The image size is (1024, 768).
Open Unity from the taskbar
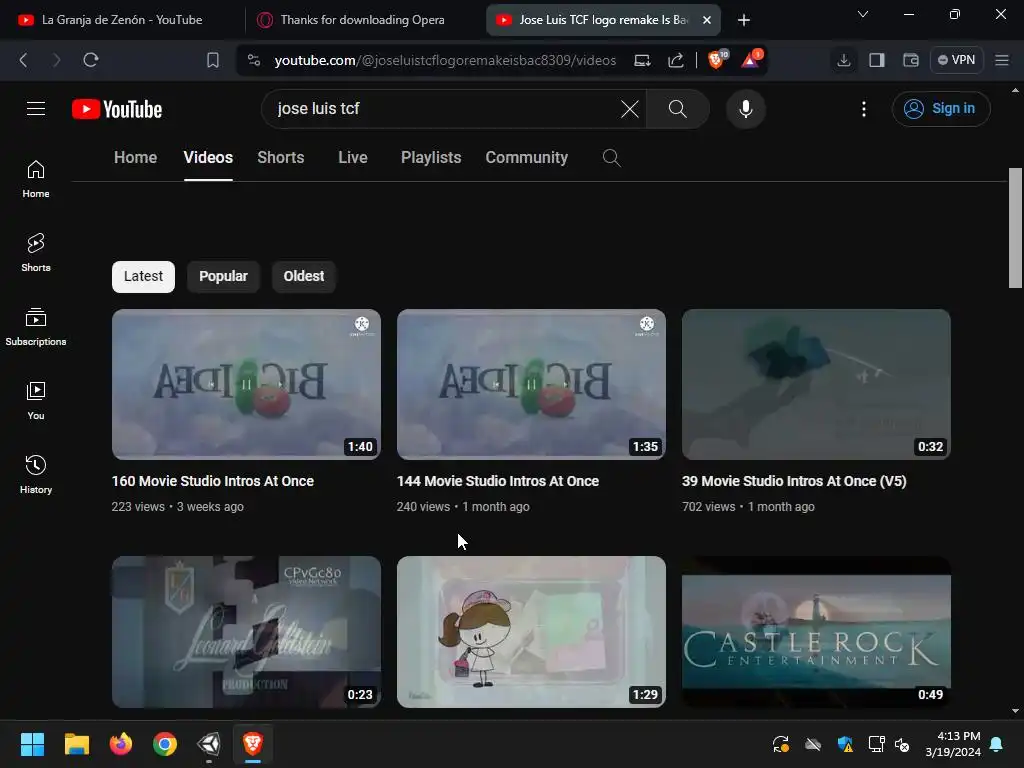(x=209, y=744)
